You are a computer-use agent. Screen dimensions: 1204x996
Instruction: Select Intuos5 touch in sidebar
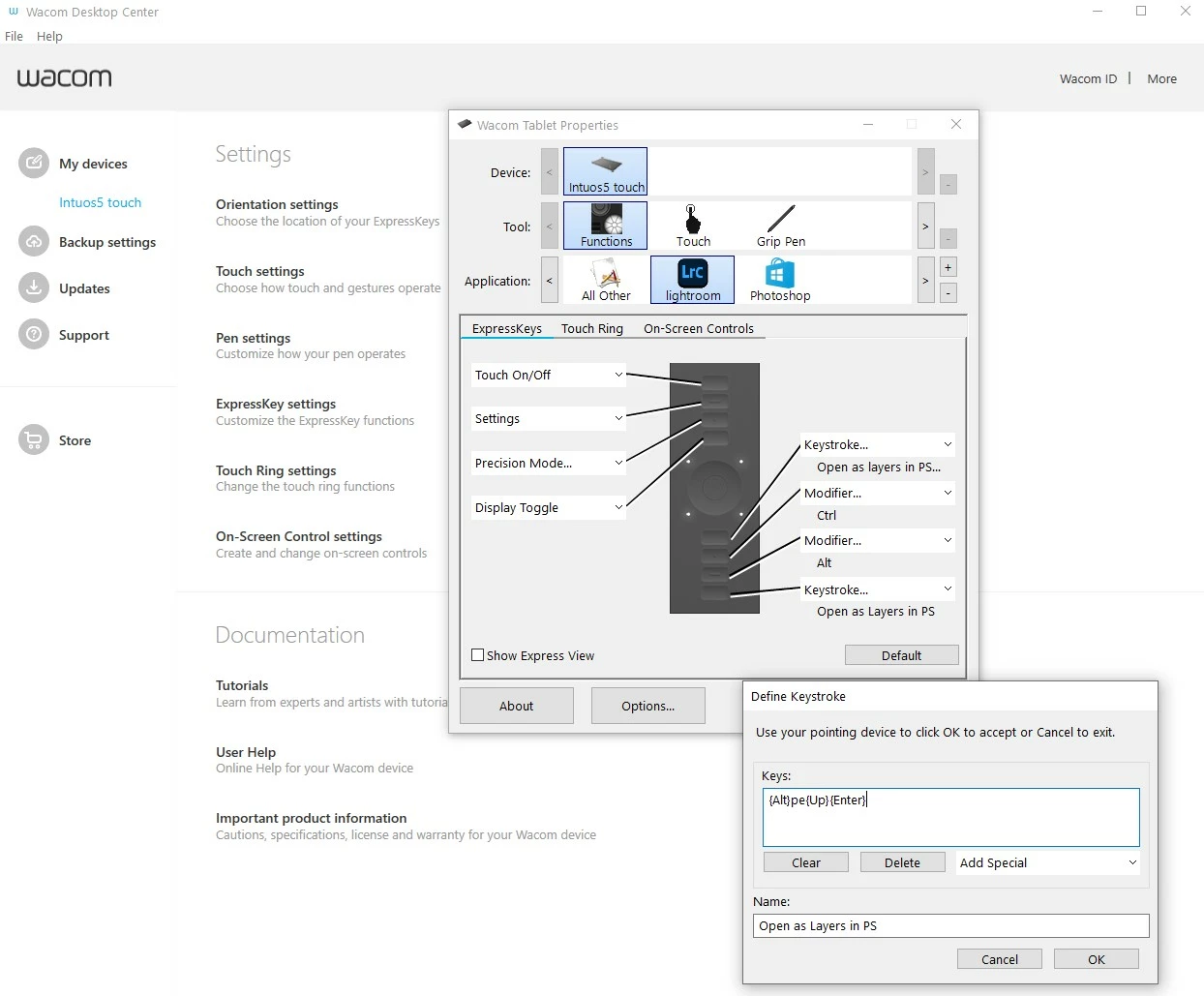tap(100, 202)
